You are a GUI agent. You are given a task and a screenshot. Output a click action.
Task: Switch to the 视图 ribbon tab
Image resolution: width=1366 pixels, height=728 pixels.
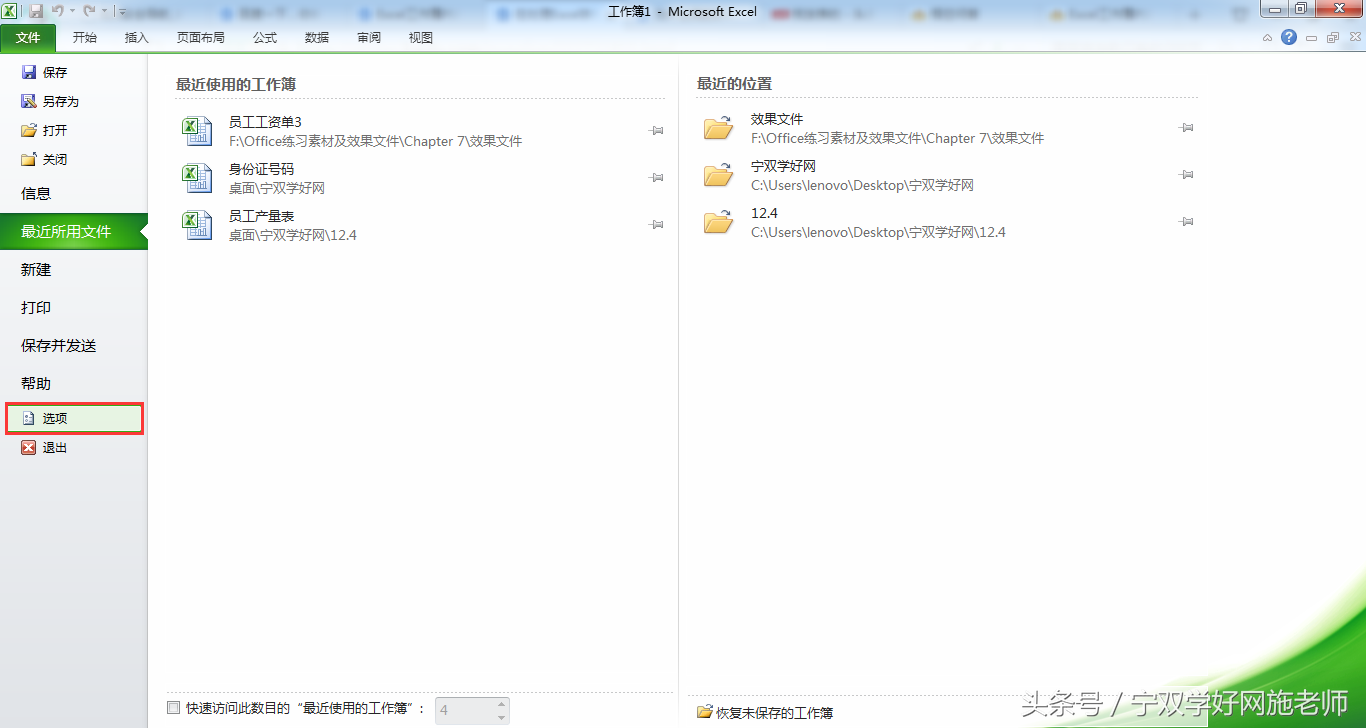point(421,38)
